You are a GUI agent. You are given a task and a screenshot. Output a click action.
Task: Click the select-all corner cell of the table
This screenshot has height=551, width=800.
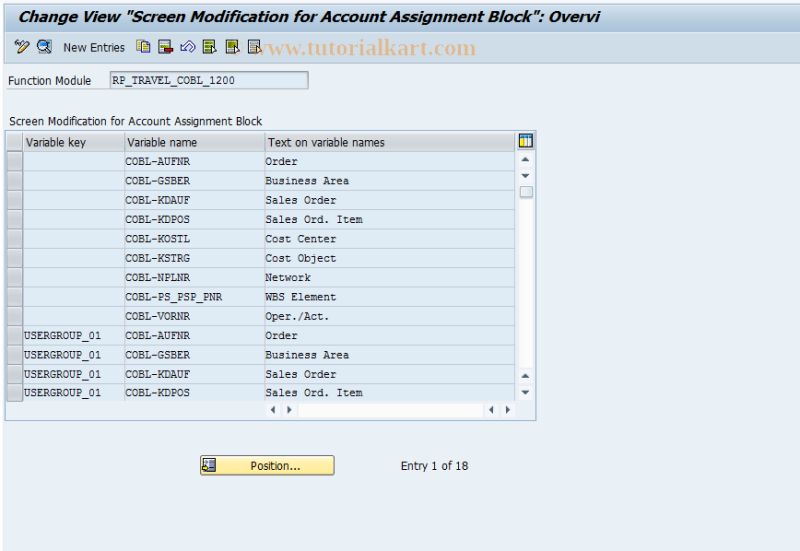tap(15, 142)
